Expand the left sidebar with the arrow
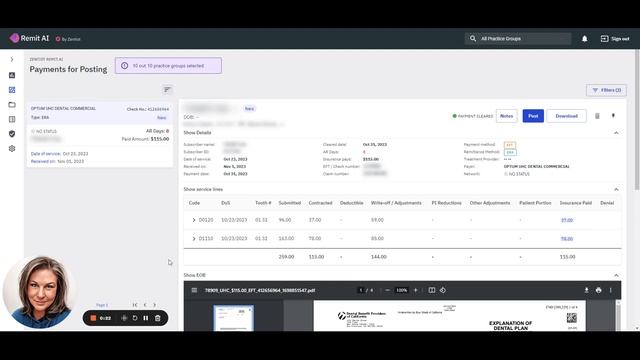The image size is (640, 360). [x=12, y=60]
